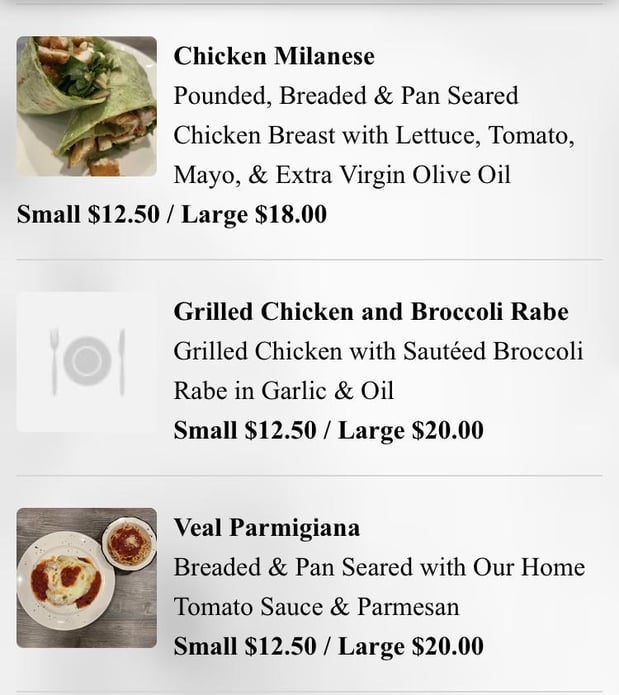Choose Large $18.00 for Chicken Milanese
Image resolution: width=619 pixels, height=695 pixels.
(x=254, y=214)
